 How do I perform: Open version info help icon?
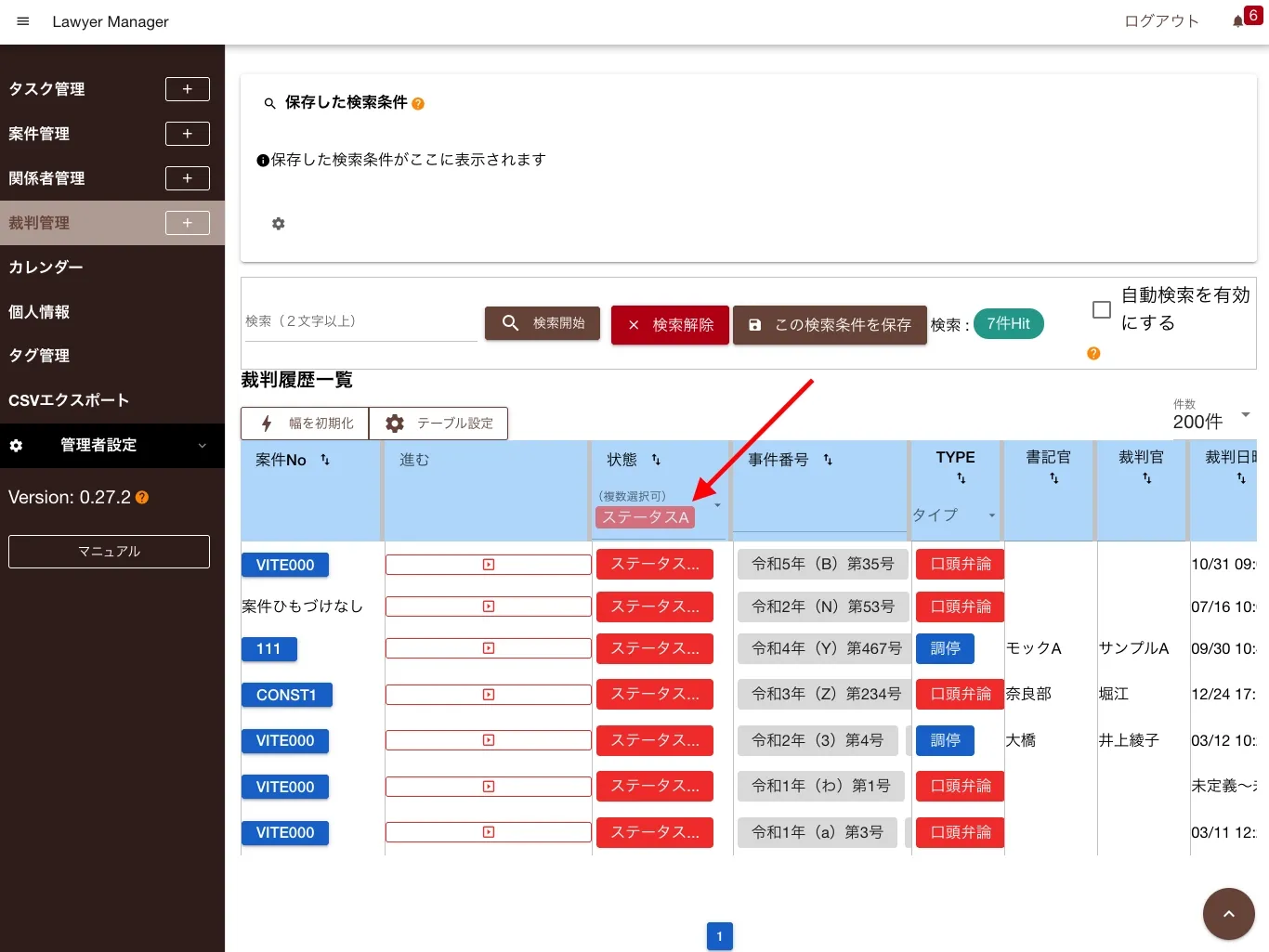142,498
